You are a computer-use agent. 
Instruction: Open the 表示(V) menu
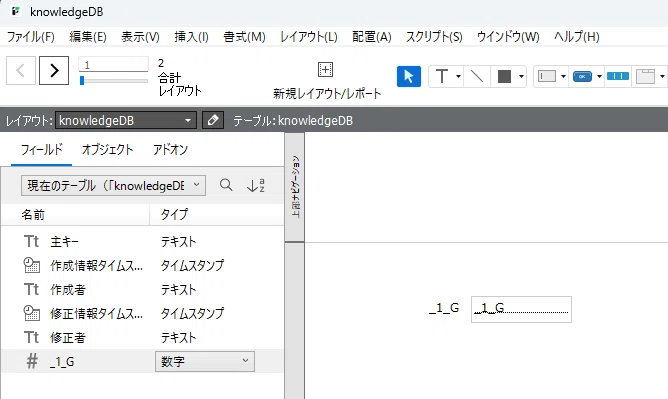(140, 37)
